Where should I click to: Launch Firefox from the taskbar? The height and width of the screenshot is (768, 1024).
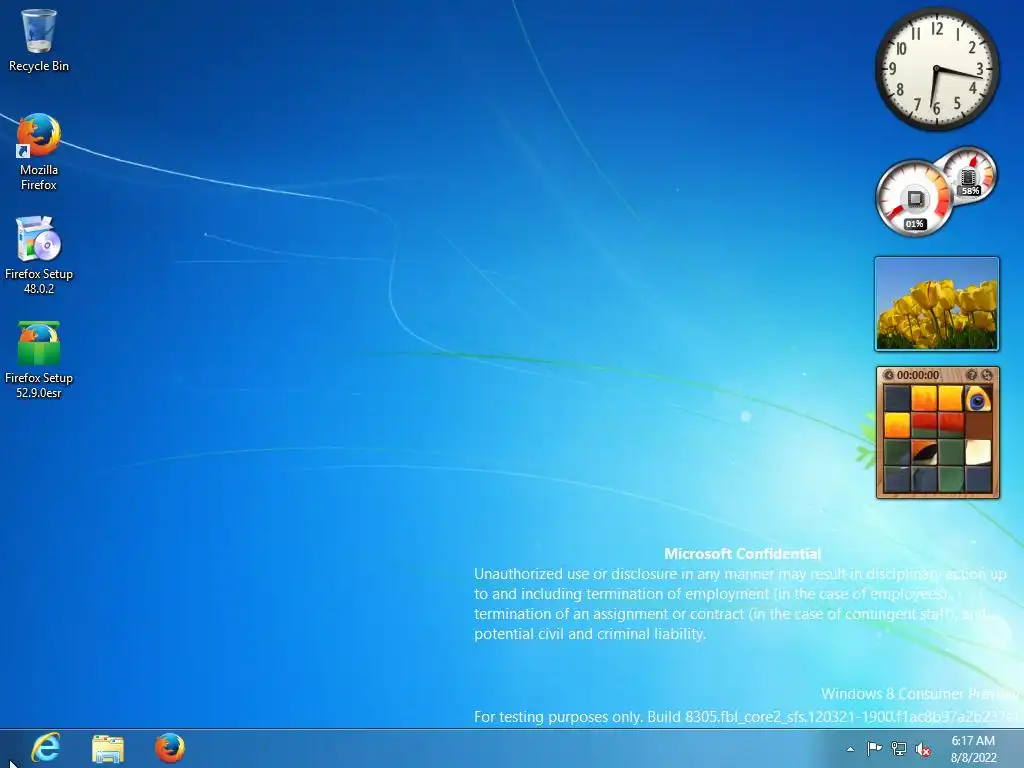(170, 748)
